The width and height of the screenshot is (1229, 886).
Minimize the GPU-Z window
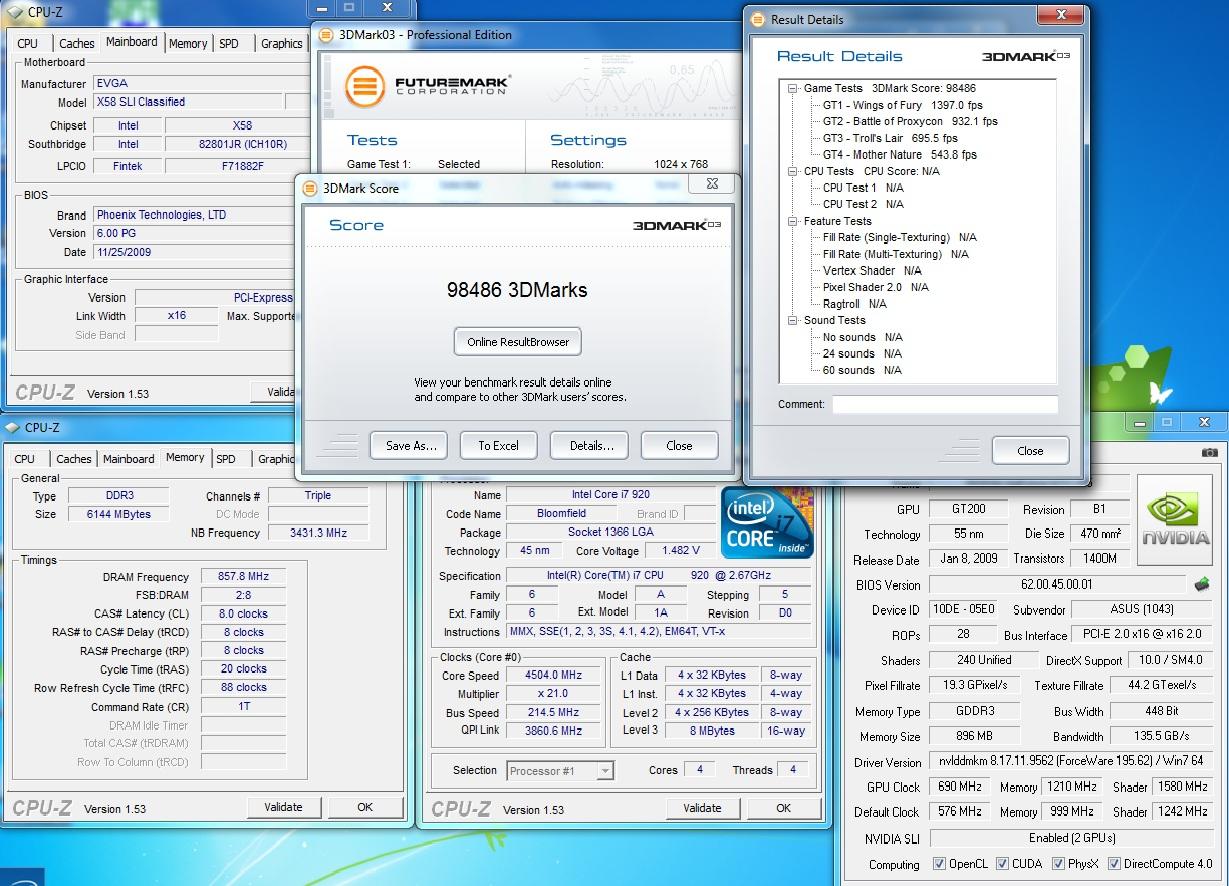tap(1137, 423)
